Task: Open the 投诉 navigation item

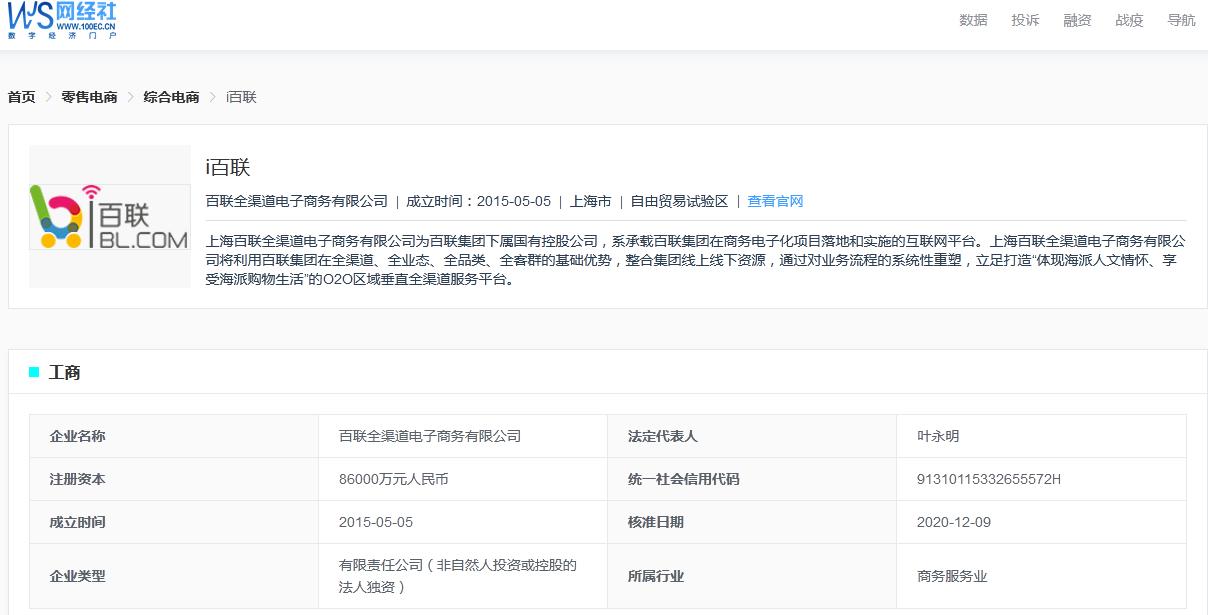Action: tap(1025, 18)
